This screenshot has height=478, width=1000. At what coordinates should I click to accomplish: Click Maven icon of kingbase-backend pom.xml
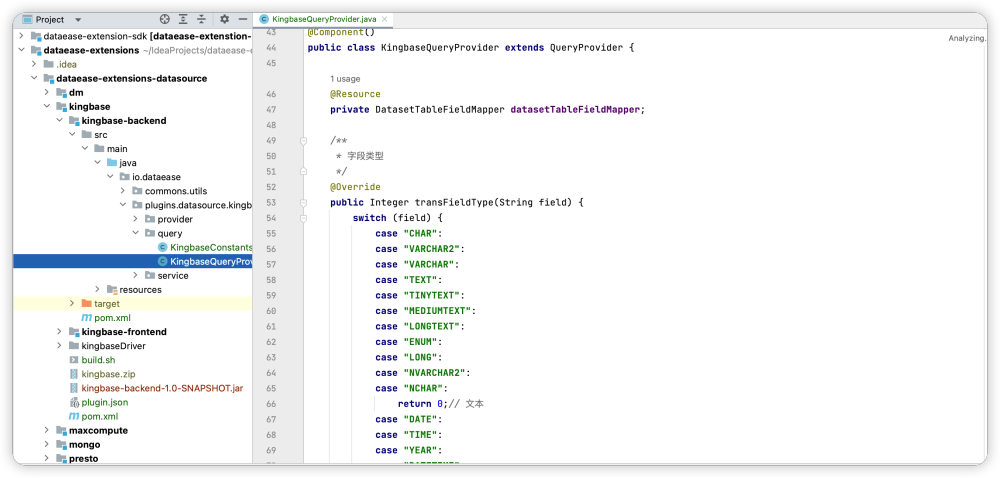86,317
